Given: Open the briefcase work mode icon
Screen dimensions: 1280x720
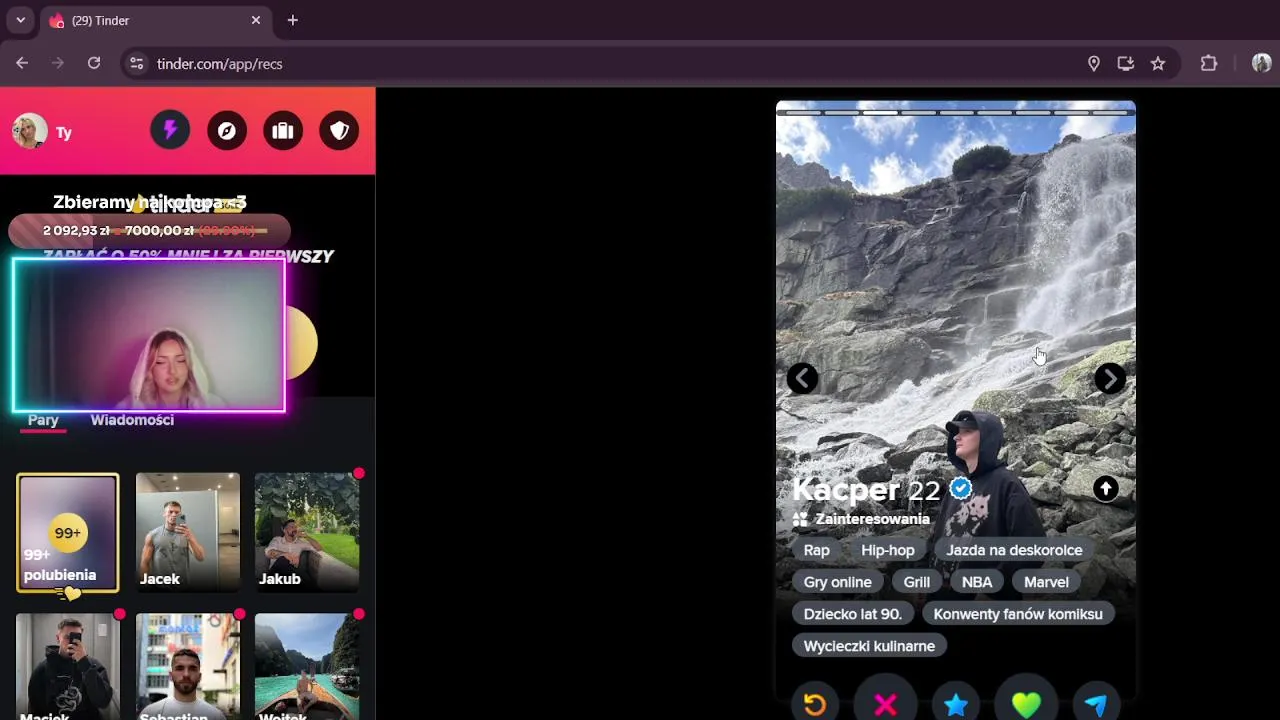Looking at the screenshot, I should (x=283, y=131).
